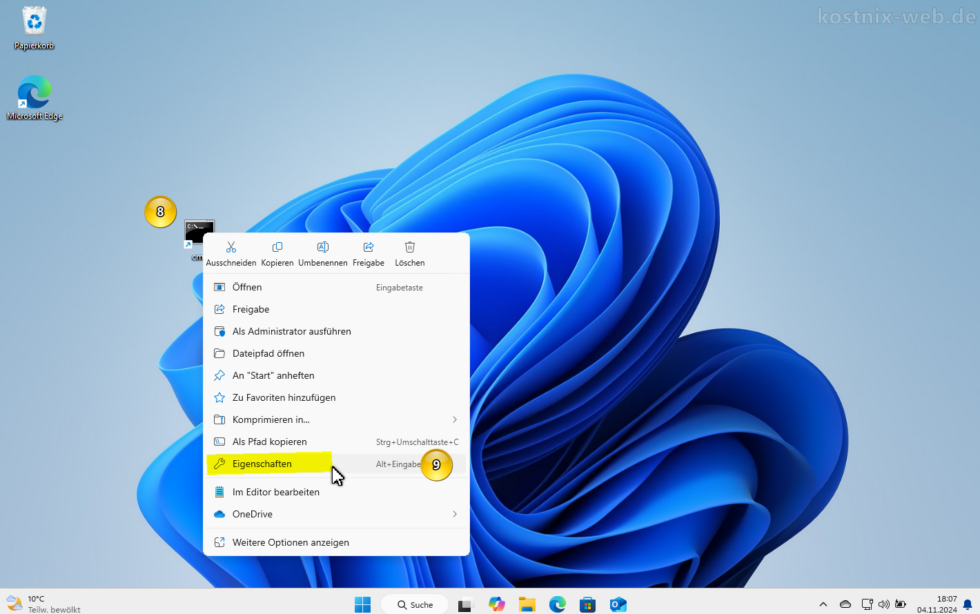Open notifications bell icon
This screenshot has width=980, height=614.
click(x=968, y=604)
